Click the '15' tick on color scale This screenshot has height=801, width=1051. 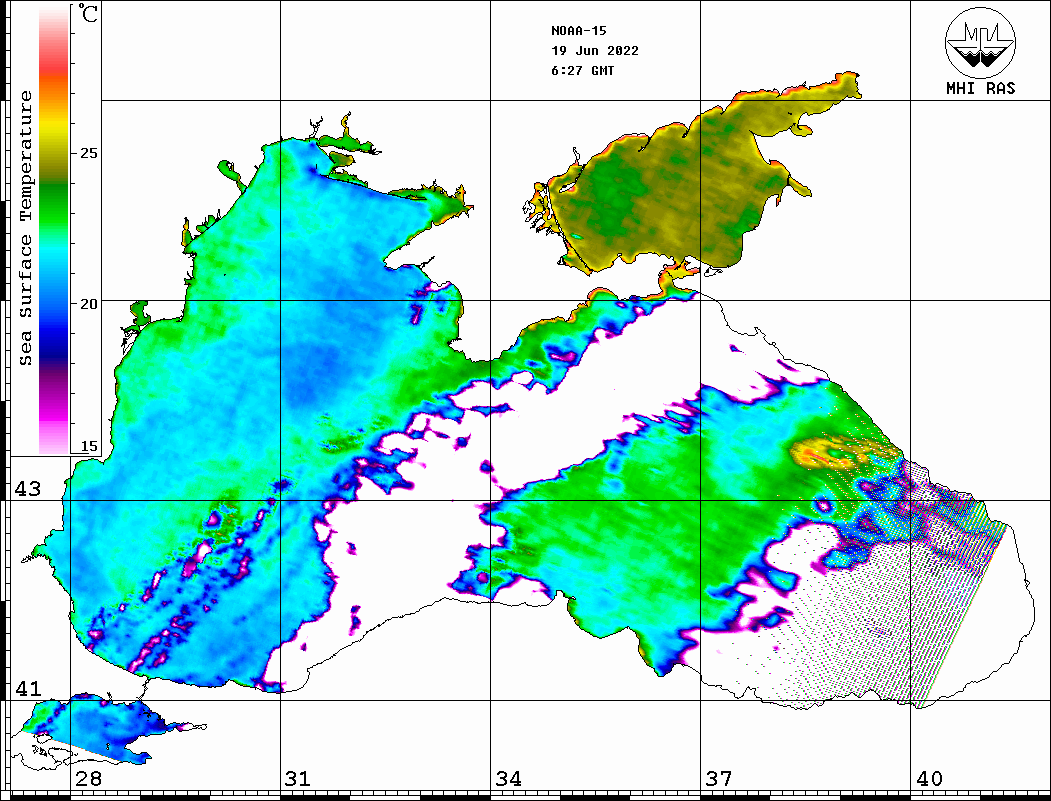[x=88, y=446]
